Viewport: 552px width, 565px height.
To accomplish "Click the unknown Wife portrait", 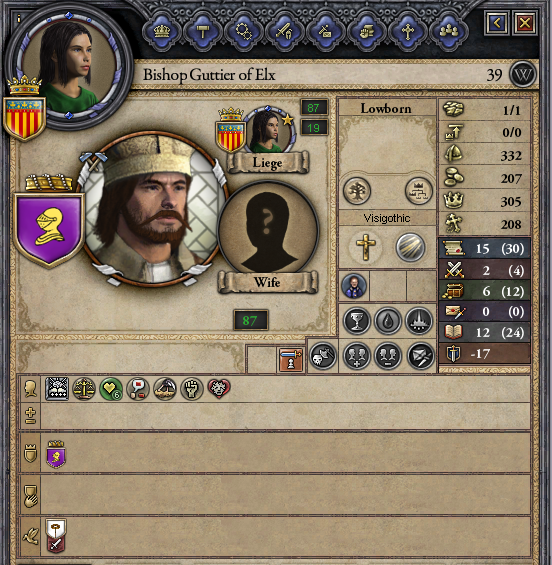I will click(268, 232).
